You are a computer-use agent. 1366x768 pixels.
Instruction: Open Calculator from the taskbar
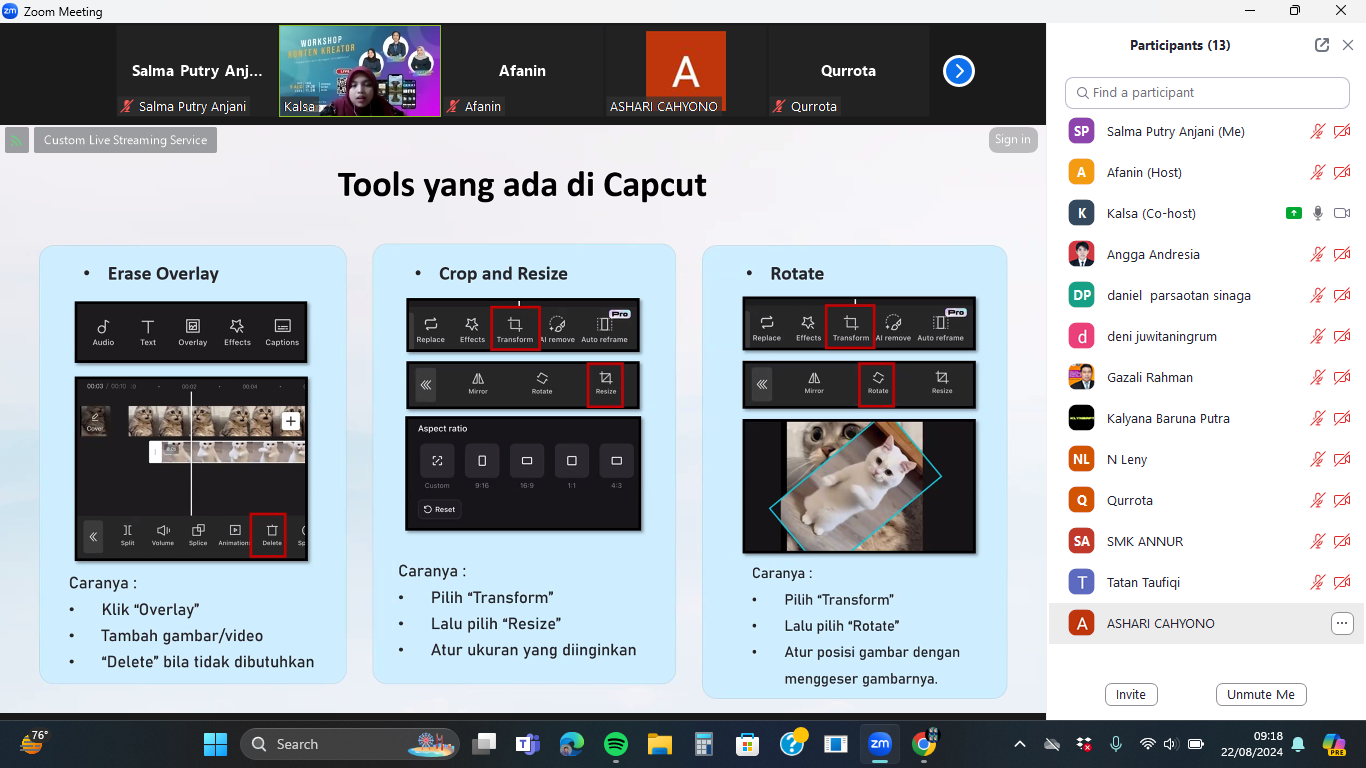pyautogui.click(x=703, y=744)
